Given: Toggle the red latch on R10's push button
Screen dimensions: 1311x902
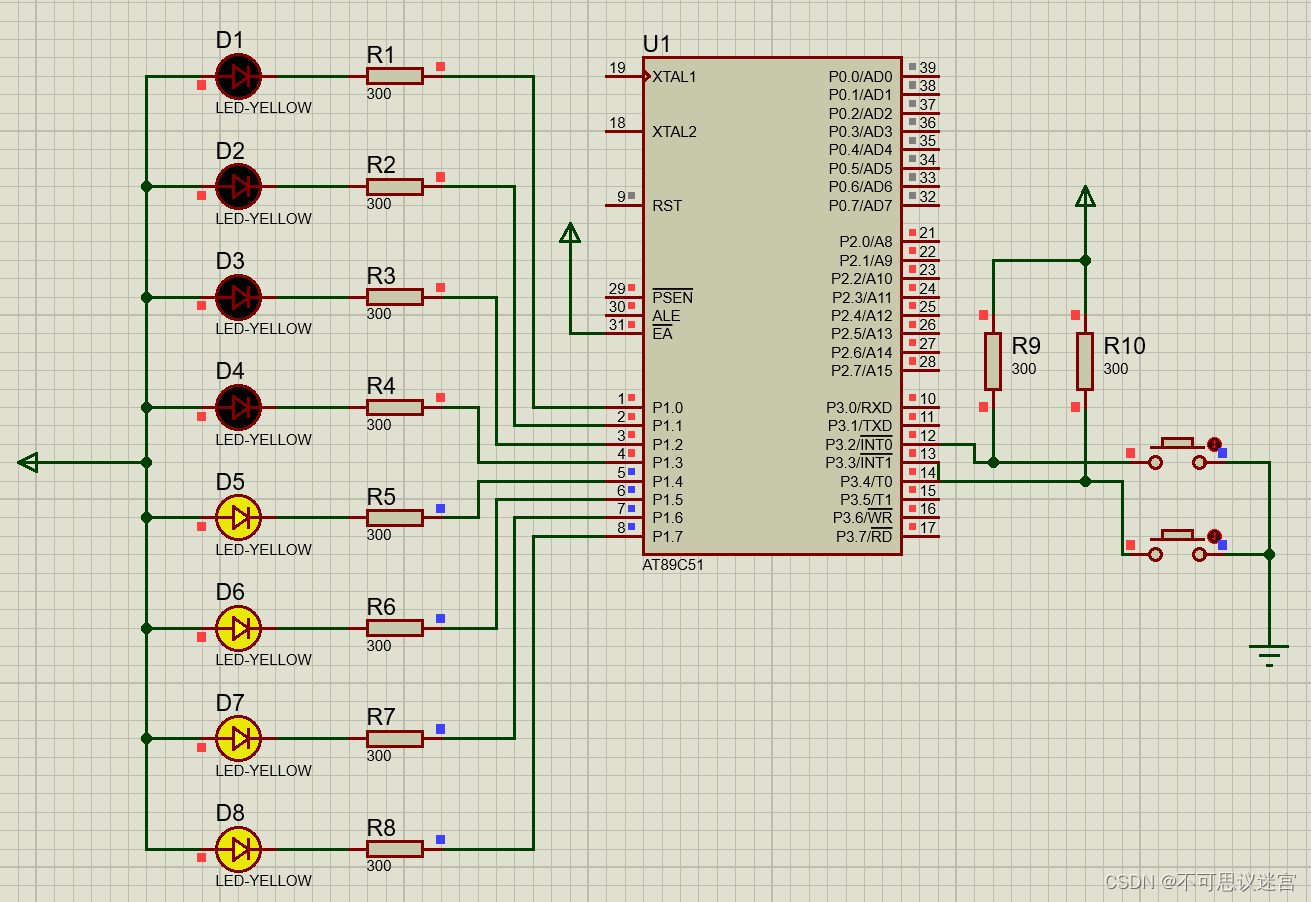Looking at the screenshot, I should pos(1214,536).
